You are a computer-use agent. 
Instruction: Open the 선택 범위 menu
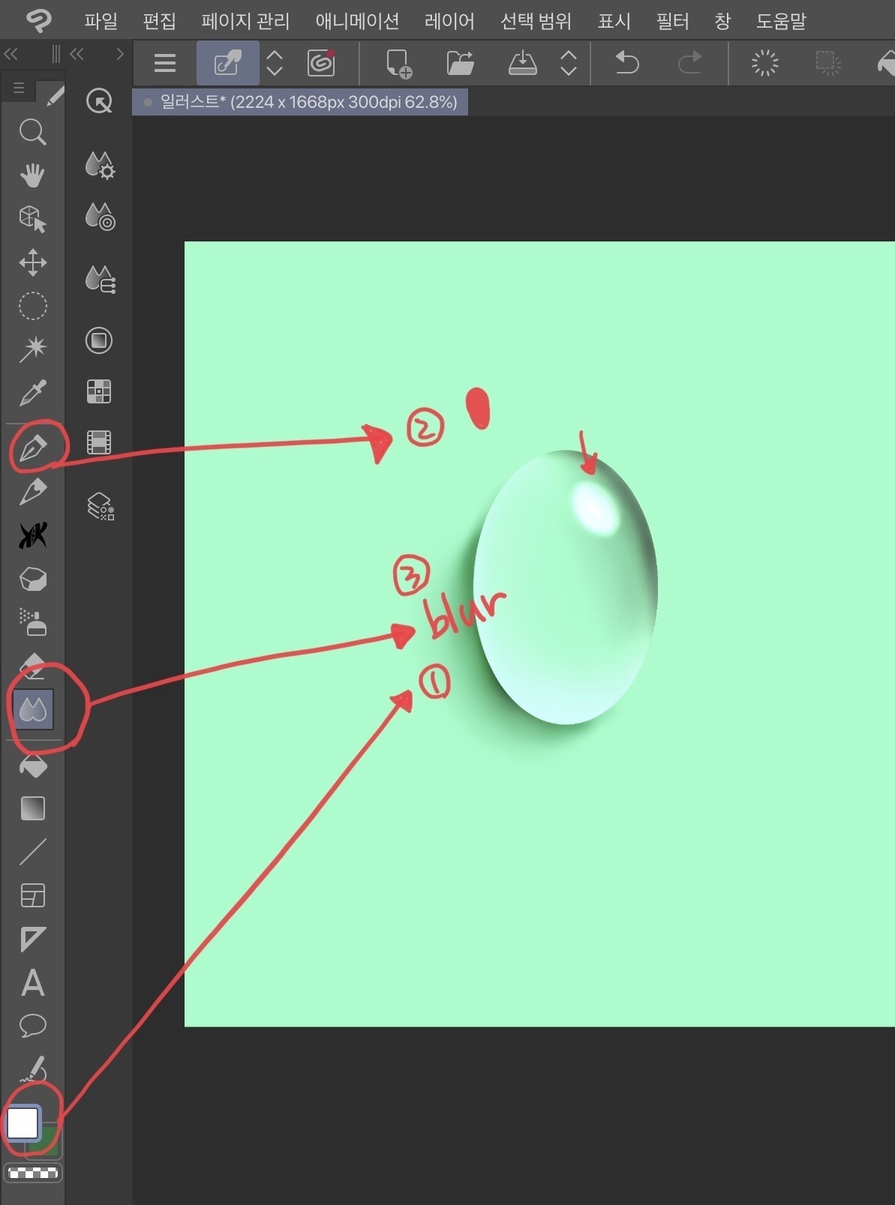pyautogui.click(x=535, y=21)
